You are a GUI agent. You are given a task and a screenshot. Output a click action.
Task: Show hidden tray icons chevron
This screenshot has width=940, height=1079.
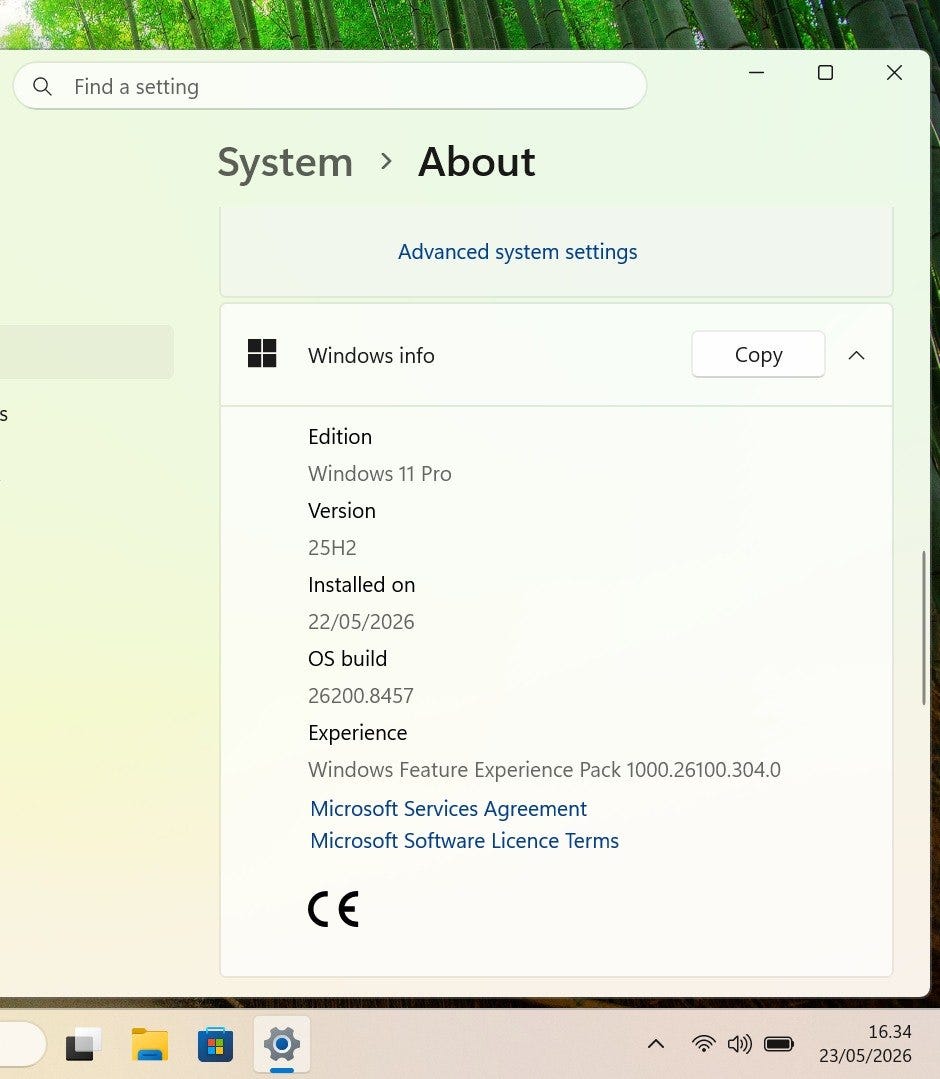coord(656,1044)
